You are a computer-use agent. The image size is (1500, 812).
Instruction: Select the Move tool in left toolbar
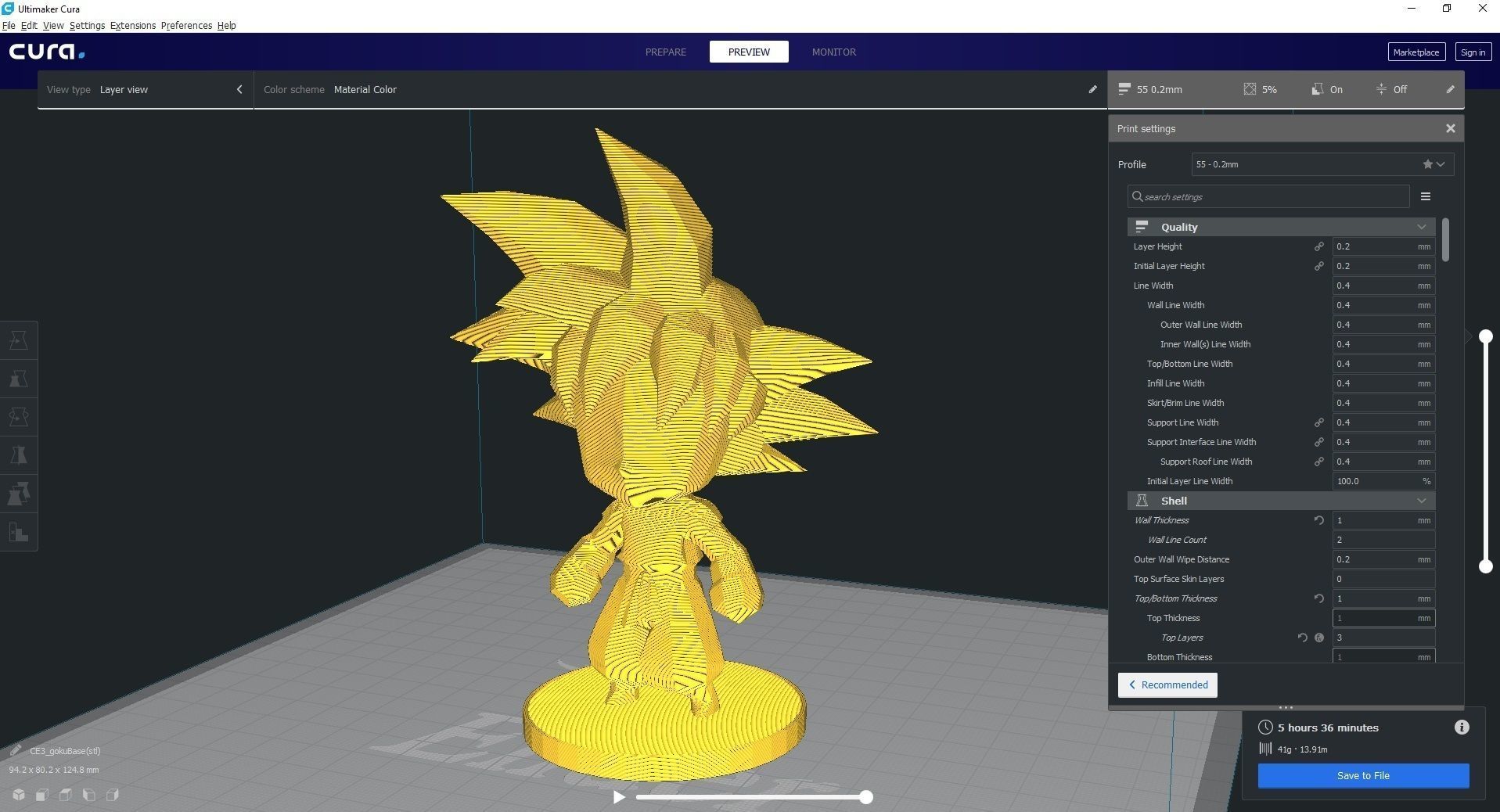coord(19,340)
